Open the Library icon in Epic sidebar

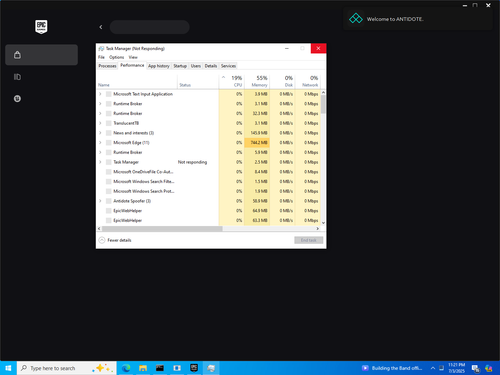pyautogui.click(x=17, y=77)
